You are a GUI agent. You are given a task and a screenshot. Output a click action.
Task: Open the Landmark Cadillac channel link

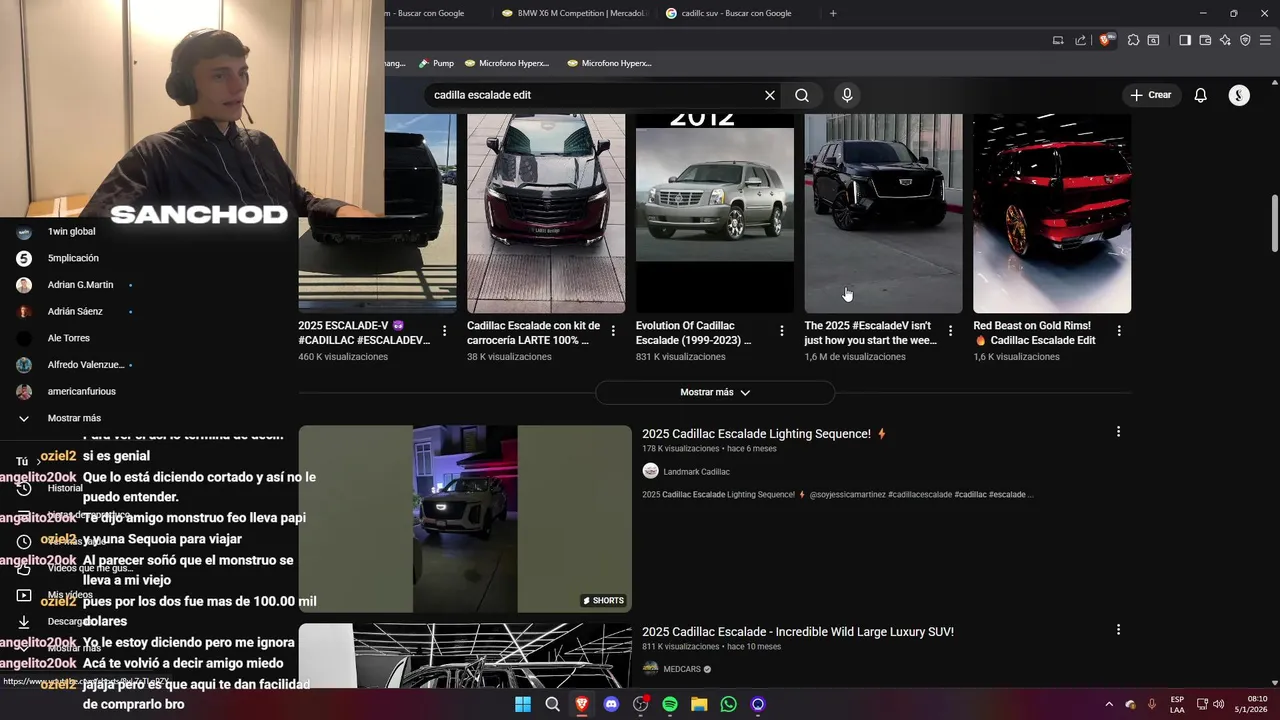(x=696, y=472)
